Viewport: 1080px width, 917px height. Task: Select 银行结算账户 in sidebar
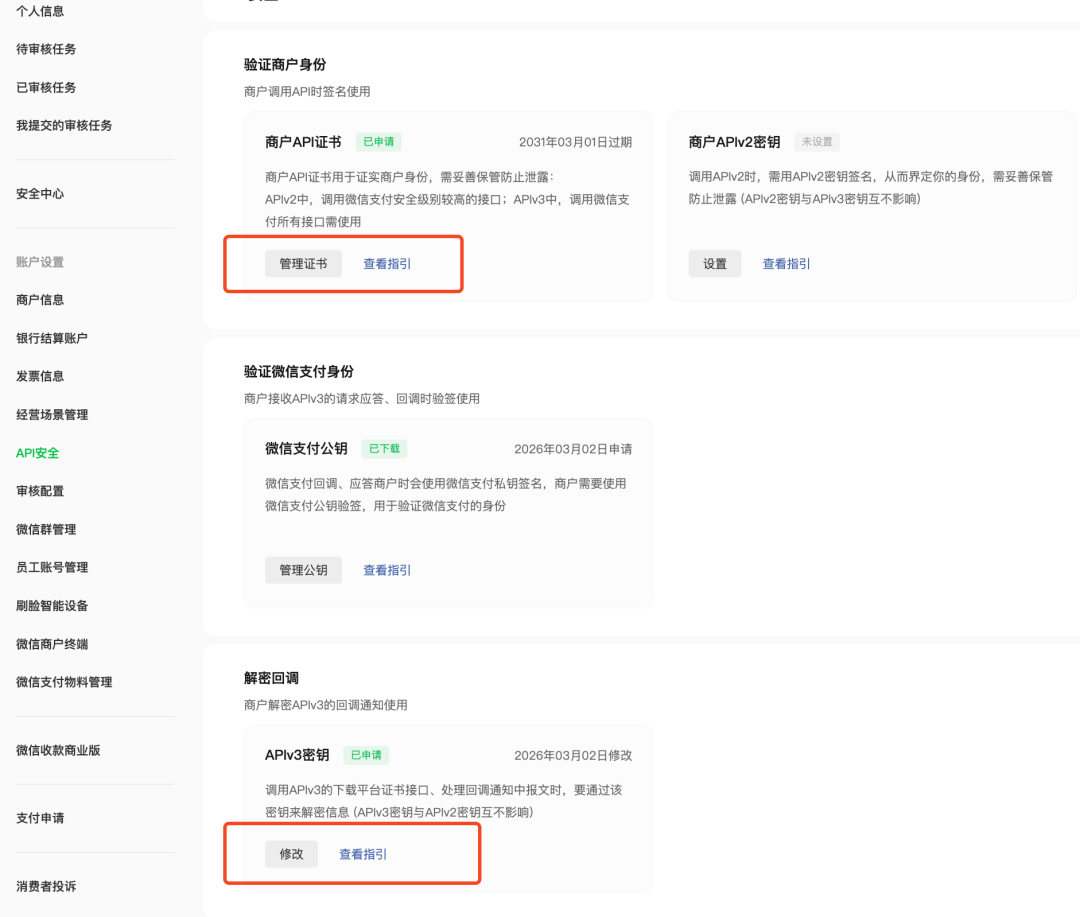pyautogui.click(x=52, y=338)
